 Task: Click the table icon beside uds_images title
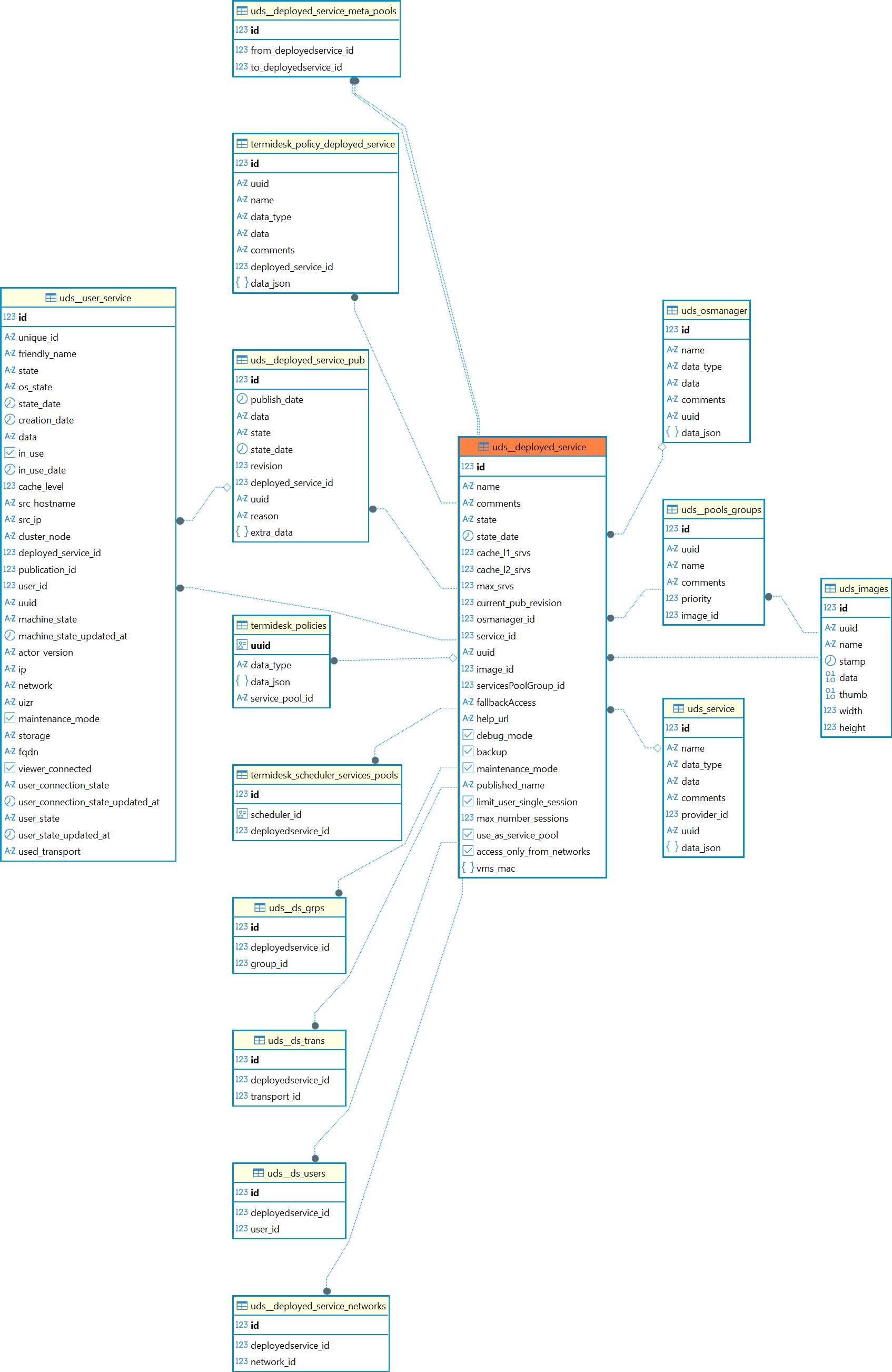(830, 589)
